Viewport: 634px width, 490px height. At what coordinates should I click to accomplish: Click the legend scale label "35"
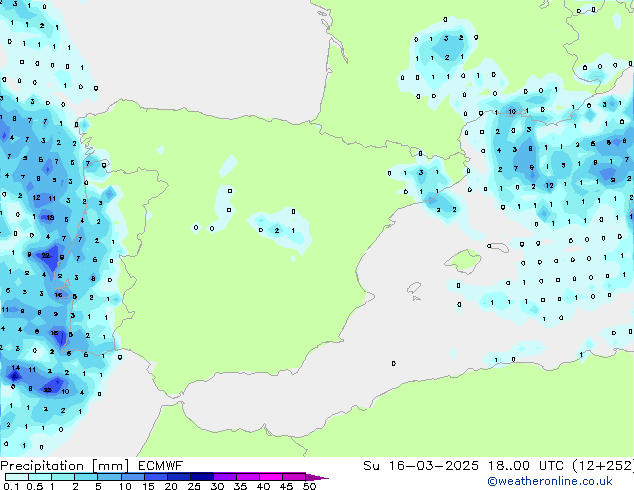(x=240, y=486)
